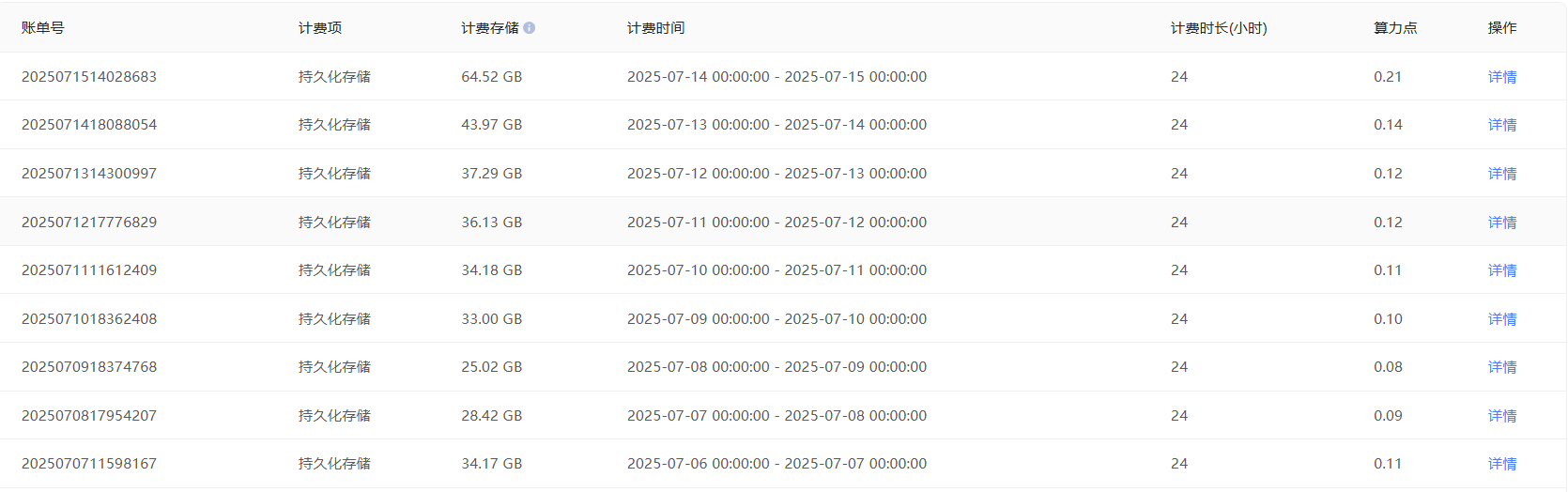Click billing period 2025-07-13 to 2025-07-14

click(x=777, y=125)
